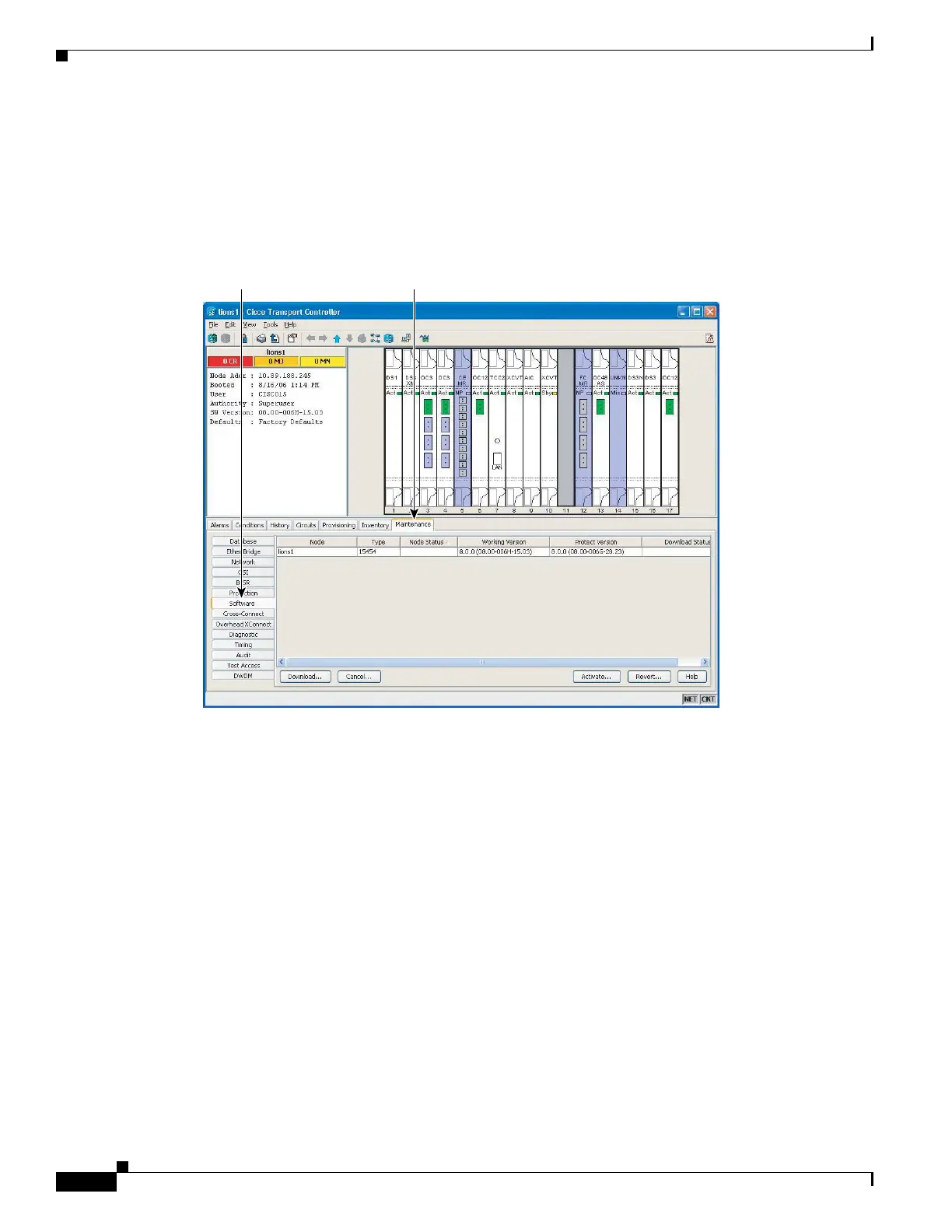
Task: Click the lock node icon in toolbar
Action: click(245, 338)
